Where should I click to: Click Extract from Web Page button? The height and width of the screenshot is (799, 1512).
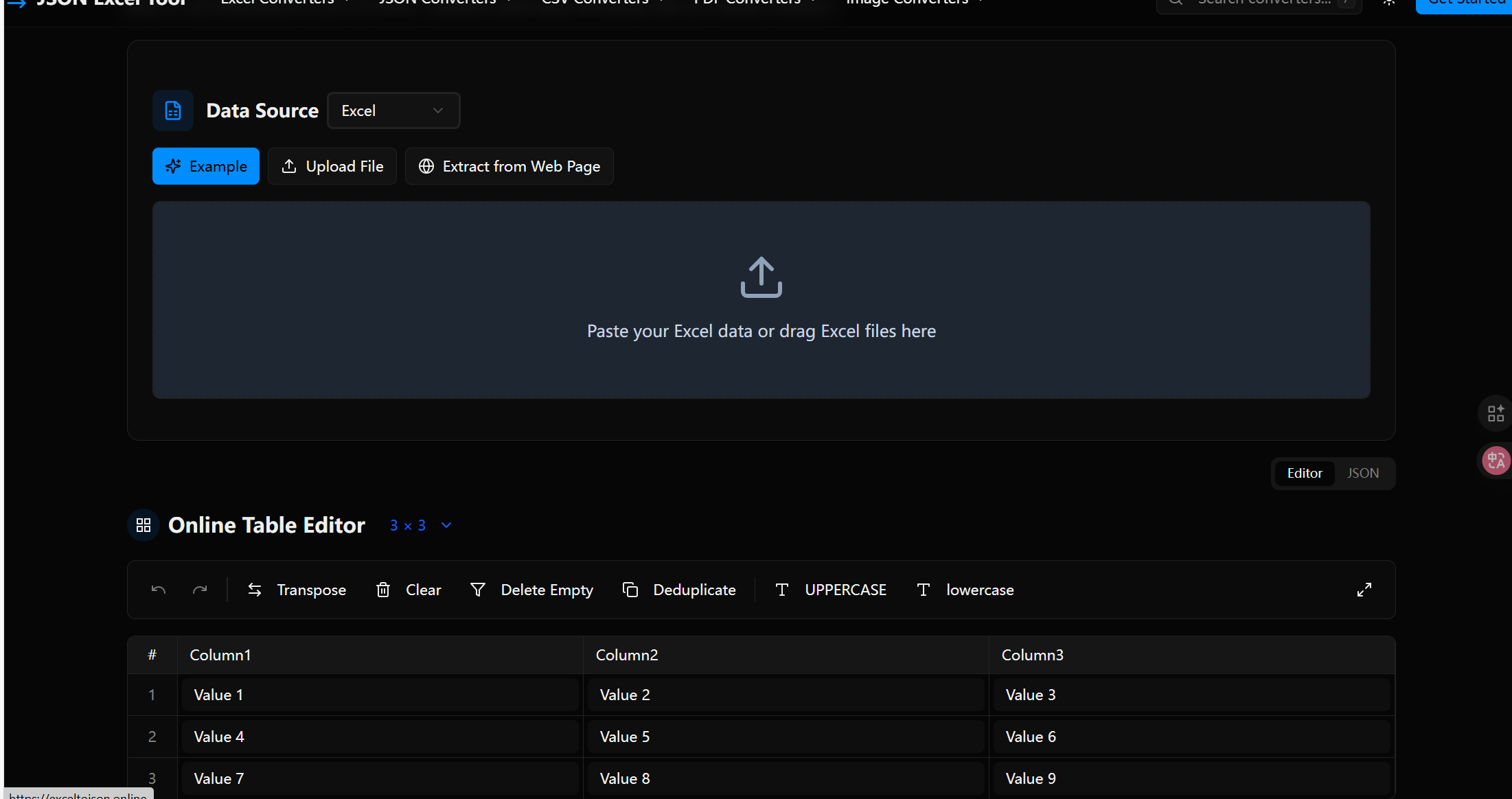click(509, 166)
